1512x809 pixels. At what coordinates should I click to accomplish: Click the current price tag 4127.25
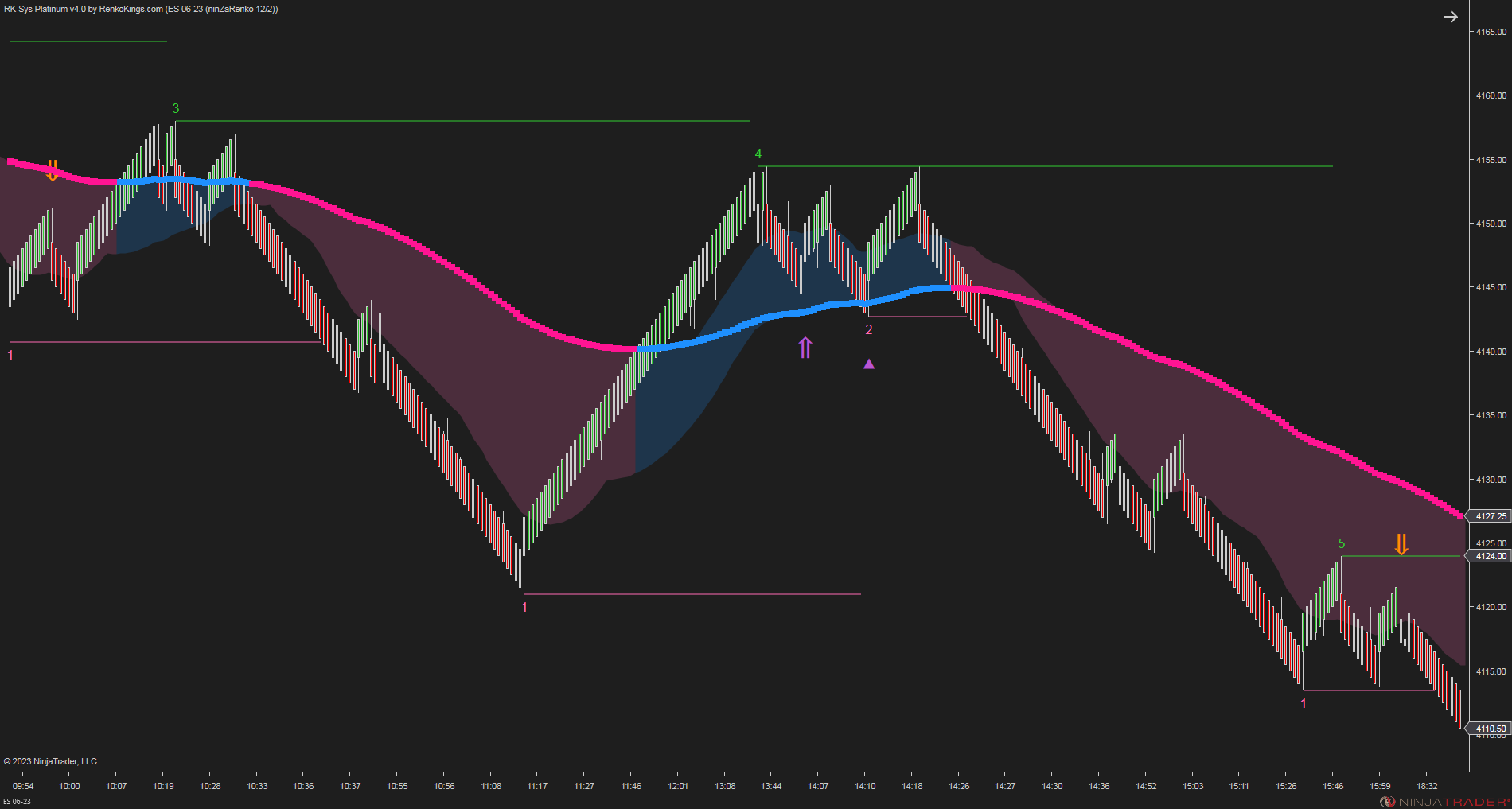click(x=1490, y=516)
